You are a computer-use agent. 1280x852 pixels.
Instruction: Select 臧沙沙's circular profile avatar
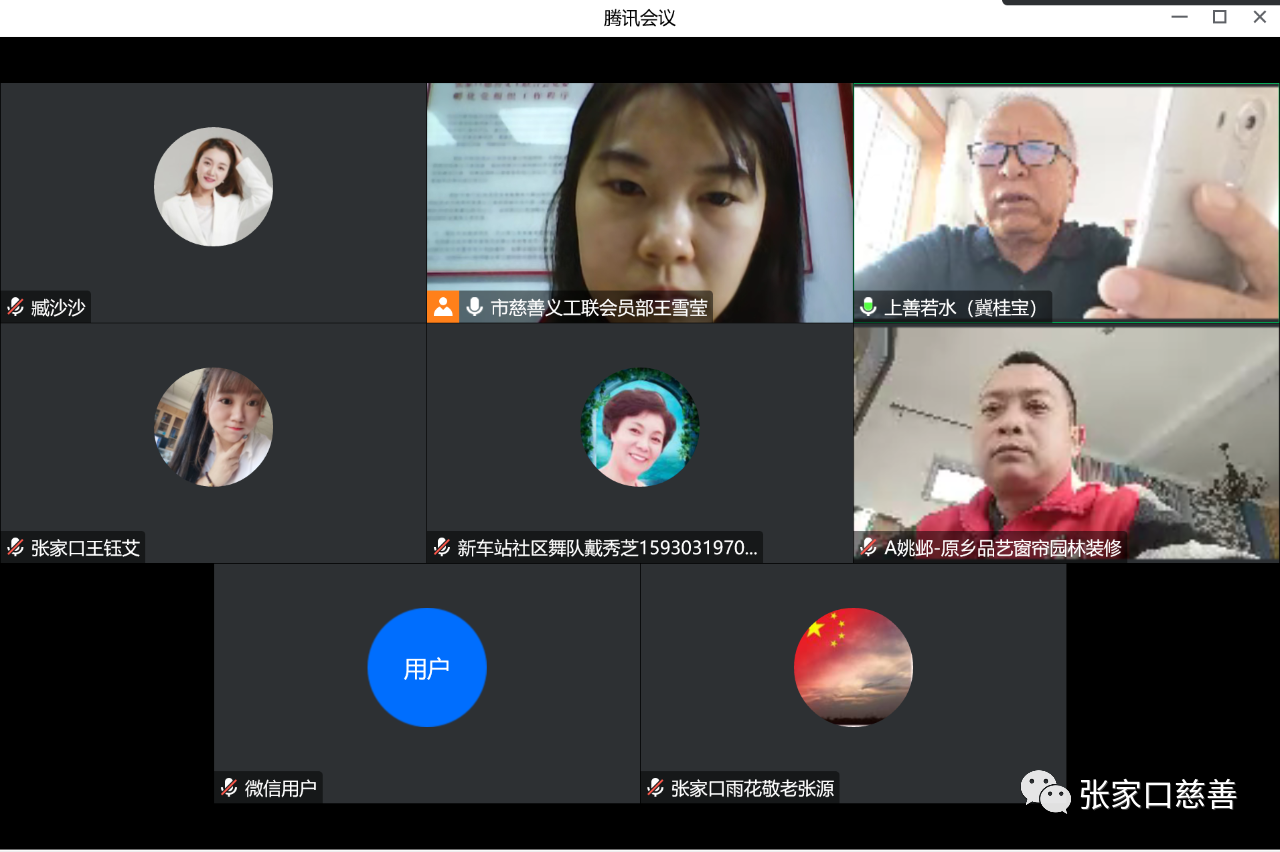tap(213, 187)
